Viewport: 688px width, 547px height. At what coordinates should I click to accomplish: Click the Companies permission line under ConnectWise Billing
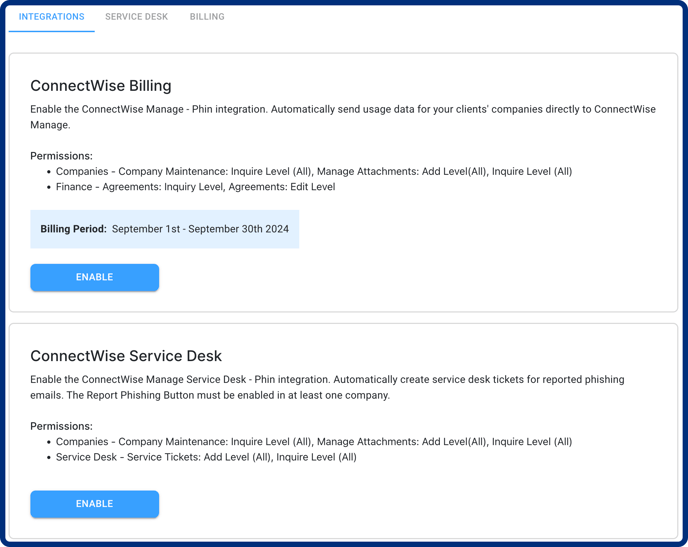[314, 172]
